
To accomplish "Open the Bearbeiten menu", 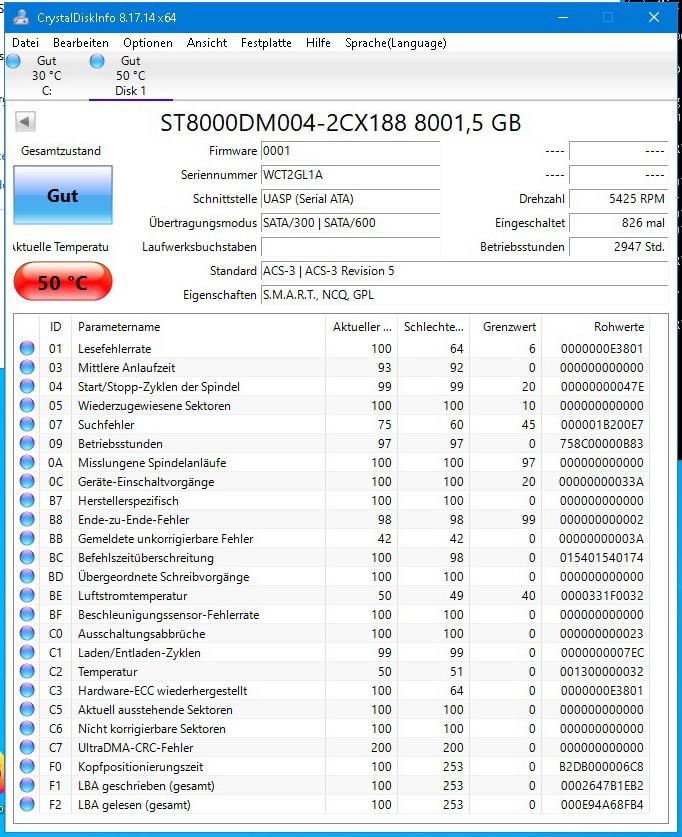I will pyautogui.click(x=81, y=43).
